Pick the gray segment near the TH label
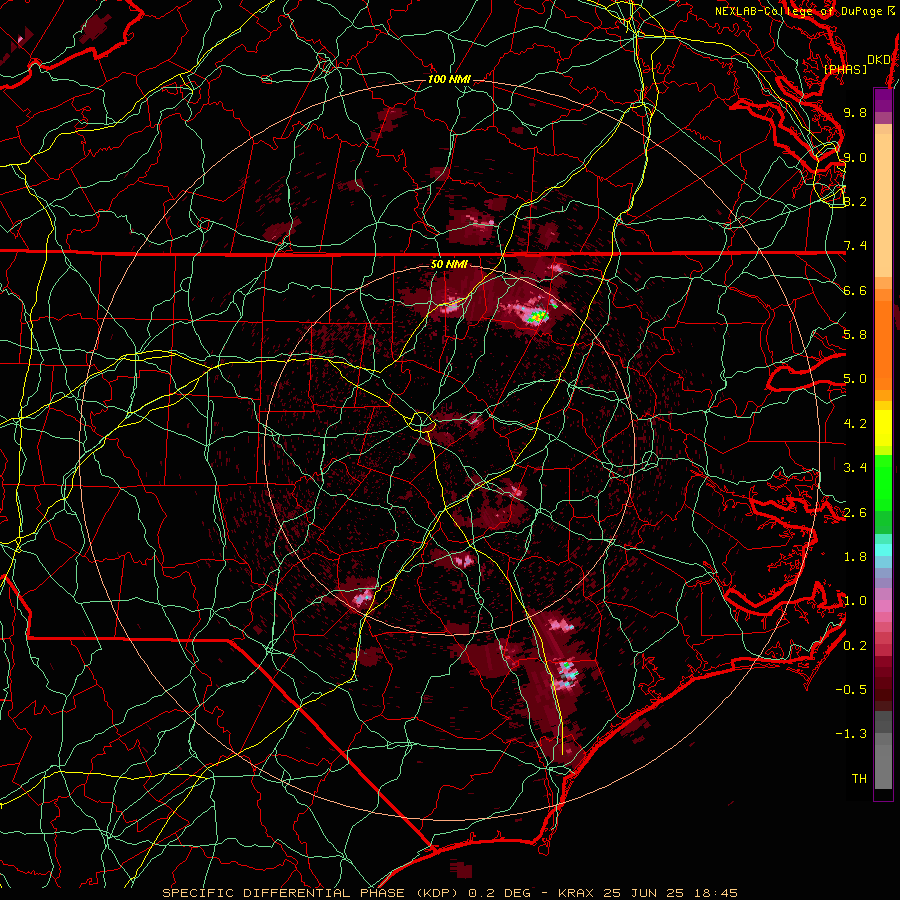The image size is (900, 900). coord(883,766)
